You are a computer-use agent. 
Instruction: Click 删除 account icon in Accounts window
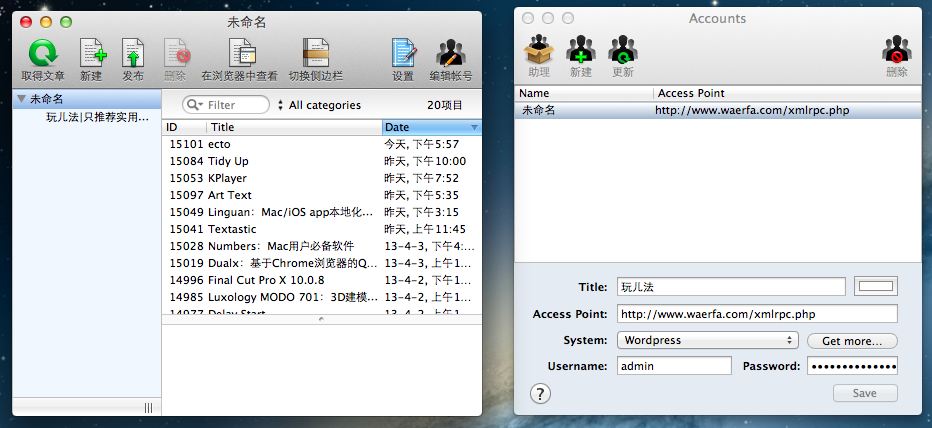coord(897,49)
